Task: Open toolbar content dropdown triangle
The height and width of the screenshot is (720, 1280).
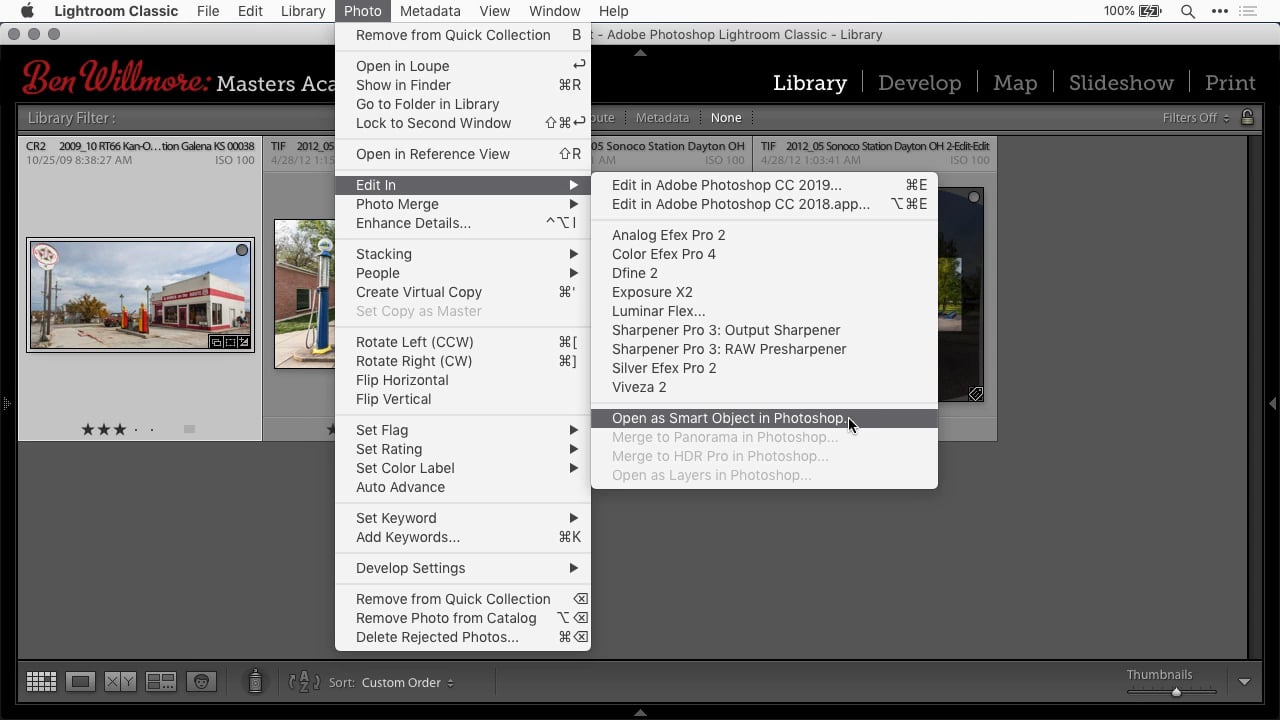Action: 1244,682
